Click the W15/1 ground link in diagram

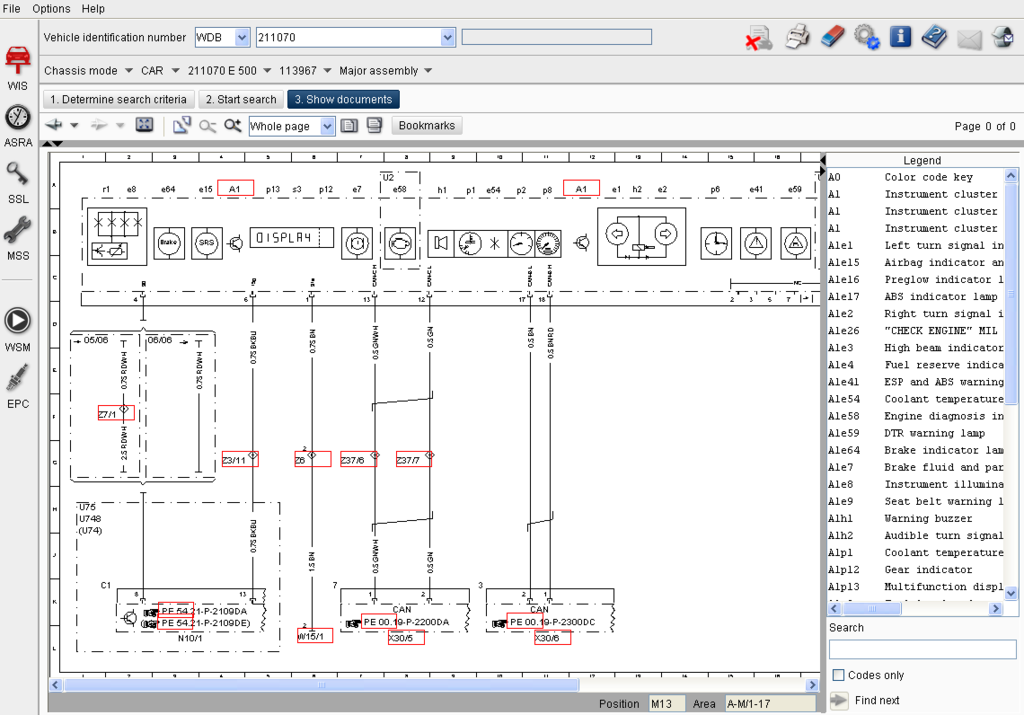[x=315, y=635]
